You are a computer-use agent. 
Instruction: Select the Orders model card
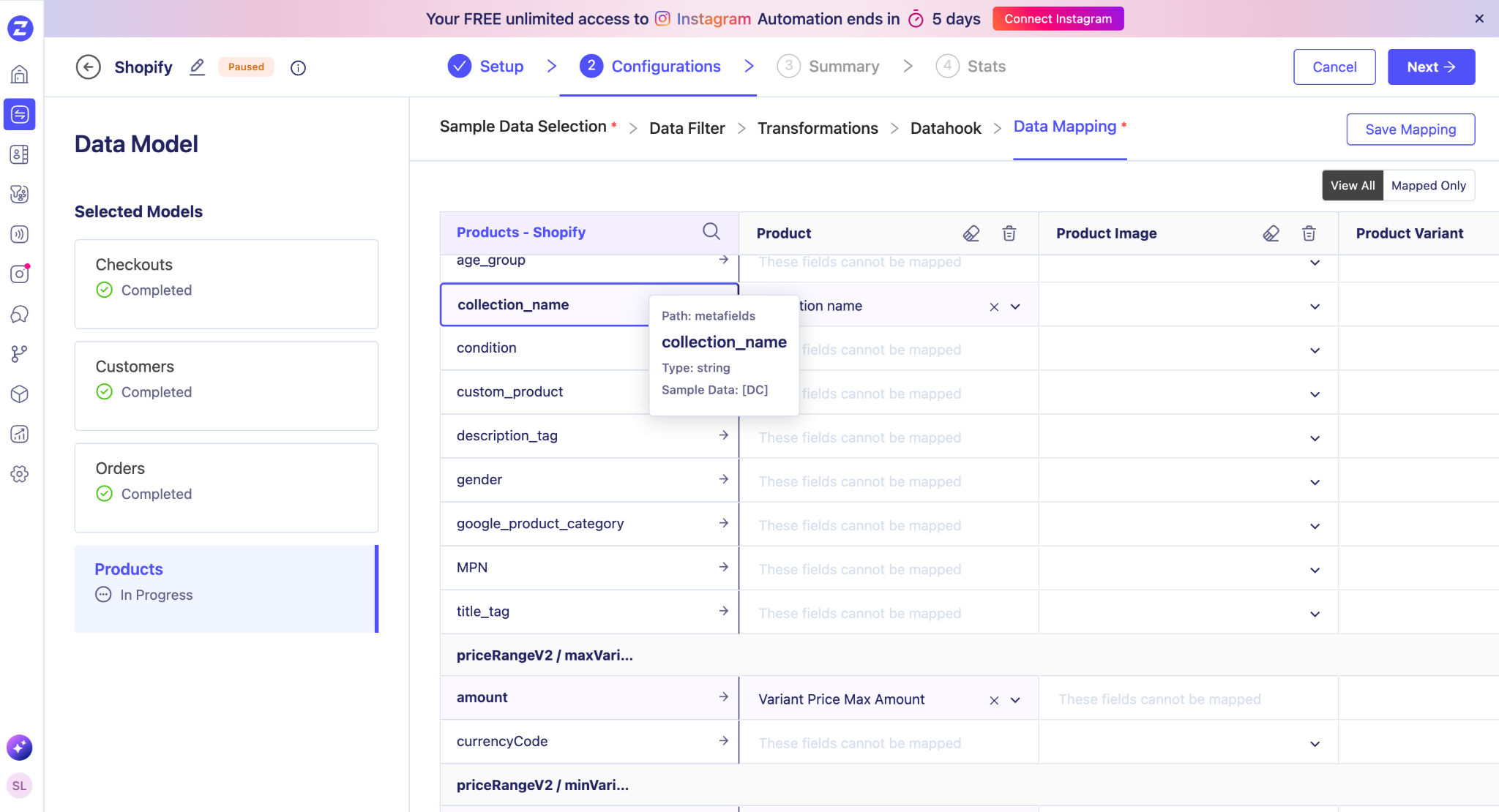coord(226,487)
